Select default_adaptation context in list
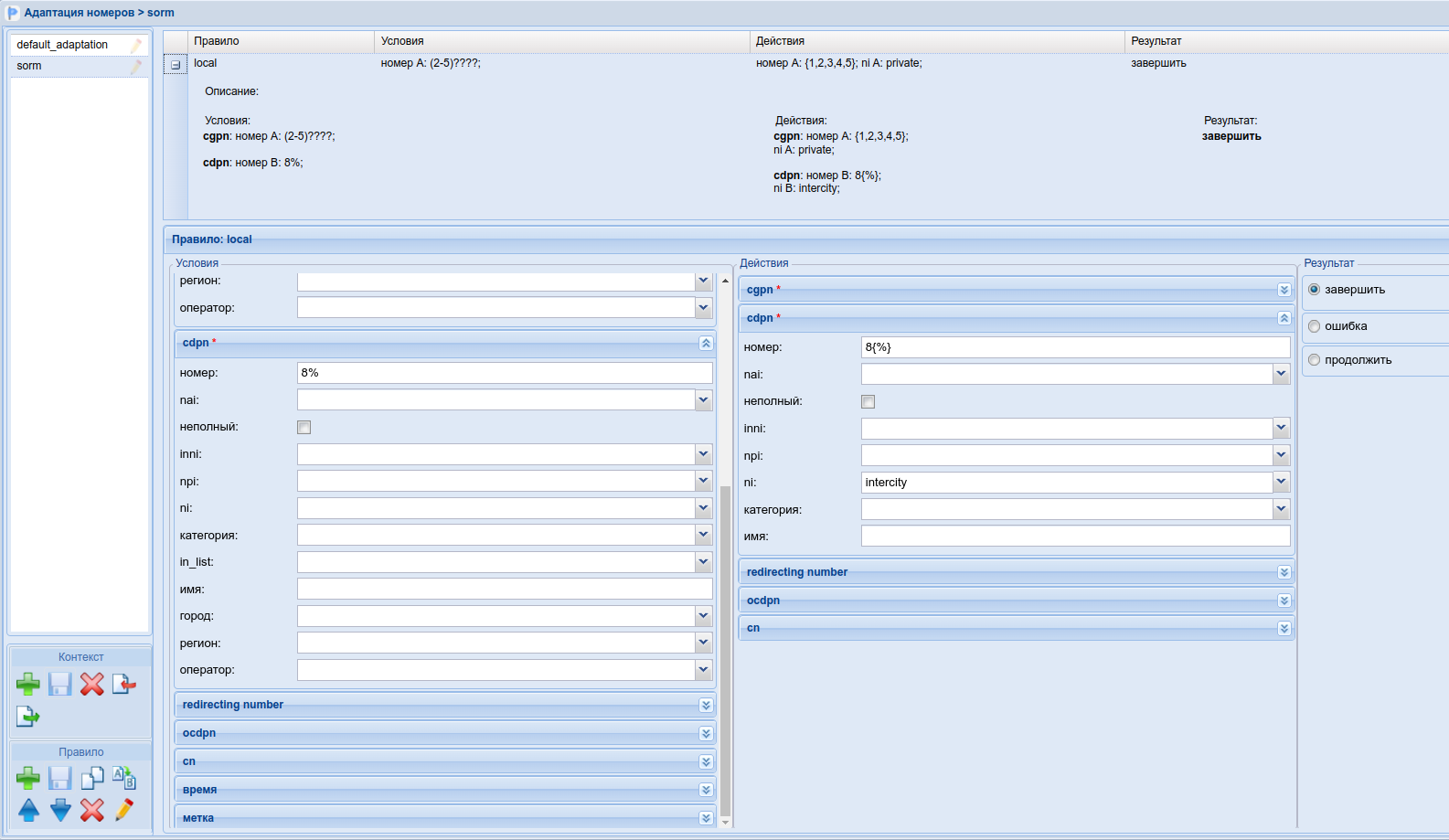Screen dimensions: 1449x840 62,45
